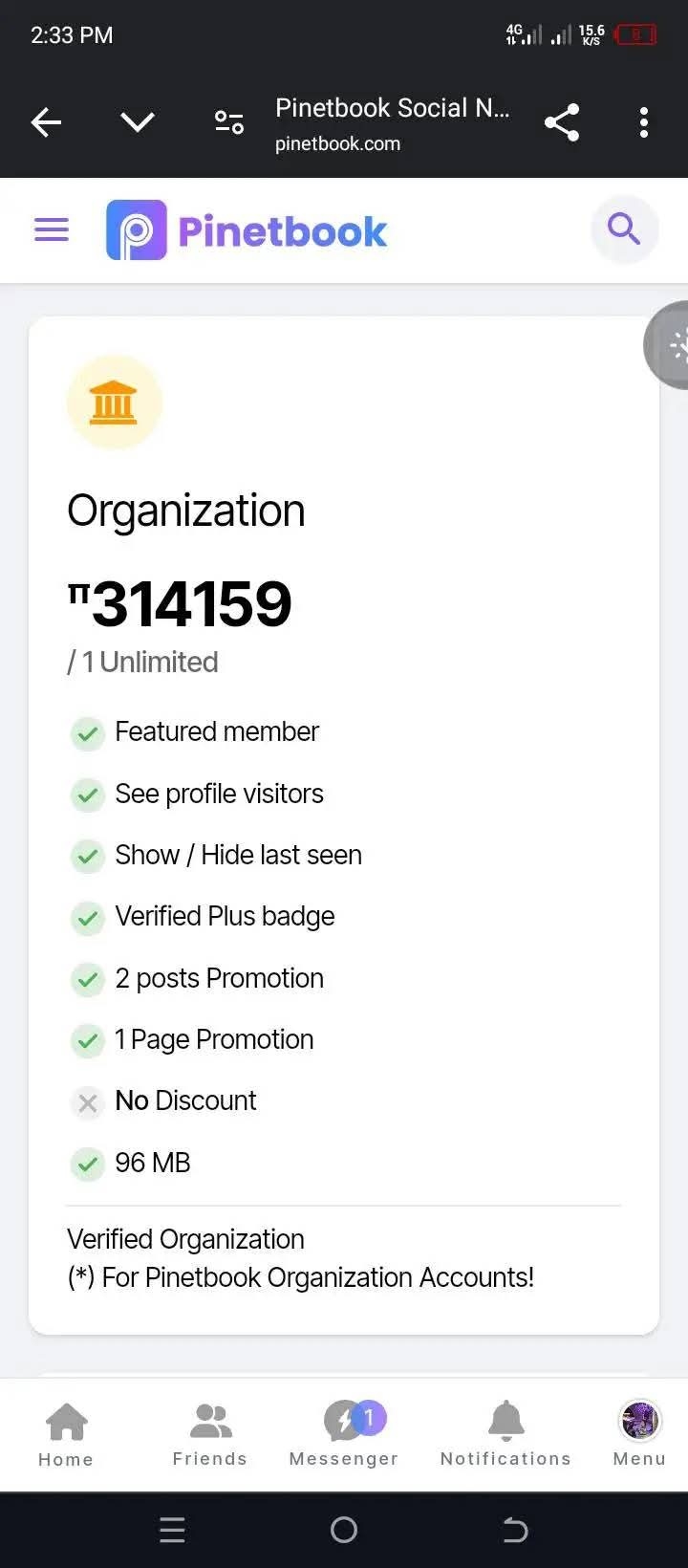Open Menu via profile avatar
Viewport: 688px width, 1568px height.
(x=639, y=1433)
